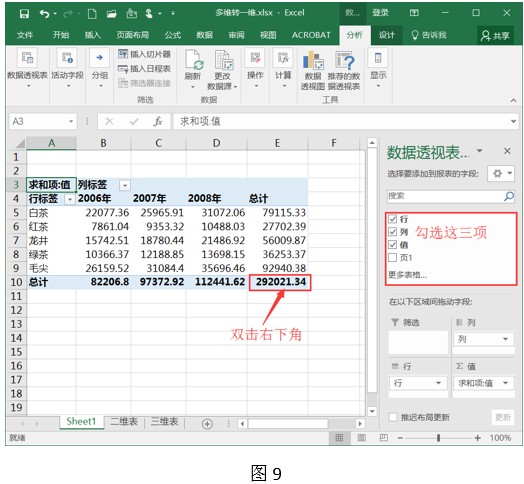Screen dimensions: 524x484
Task: Open the PivotChart (数据透视图) tool
Action: tap(313, 60)
